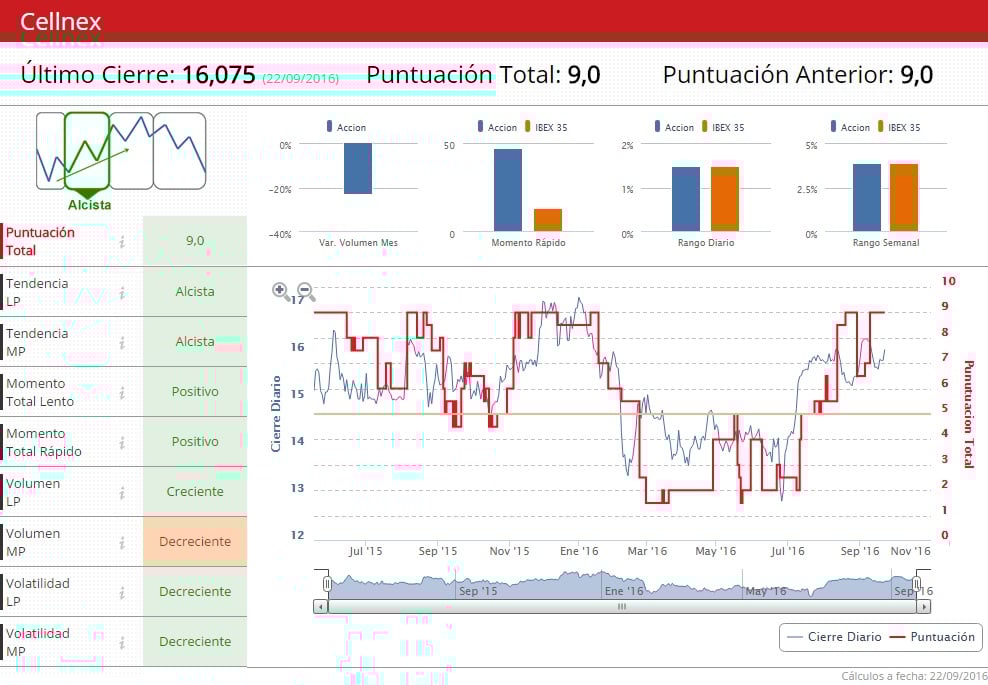Screen dimensions: 988x685
Task: Open info icon for Volatilidad MP row
Action: click(122, 642)
